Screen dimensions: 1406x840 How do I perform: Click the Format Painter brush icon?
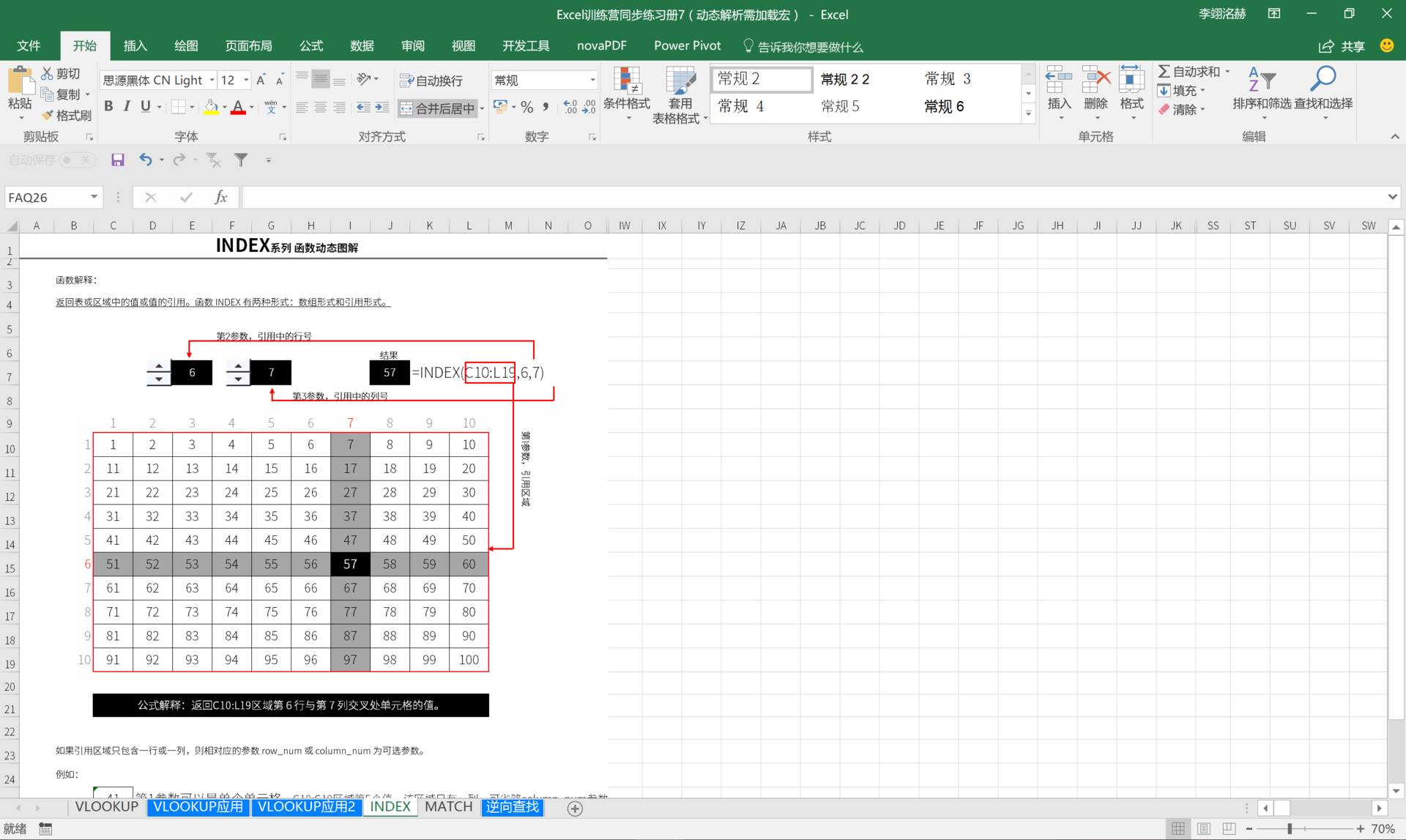click(48, 115)
